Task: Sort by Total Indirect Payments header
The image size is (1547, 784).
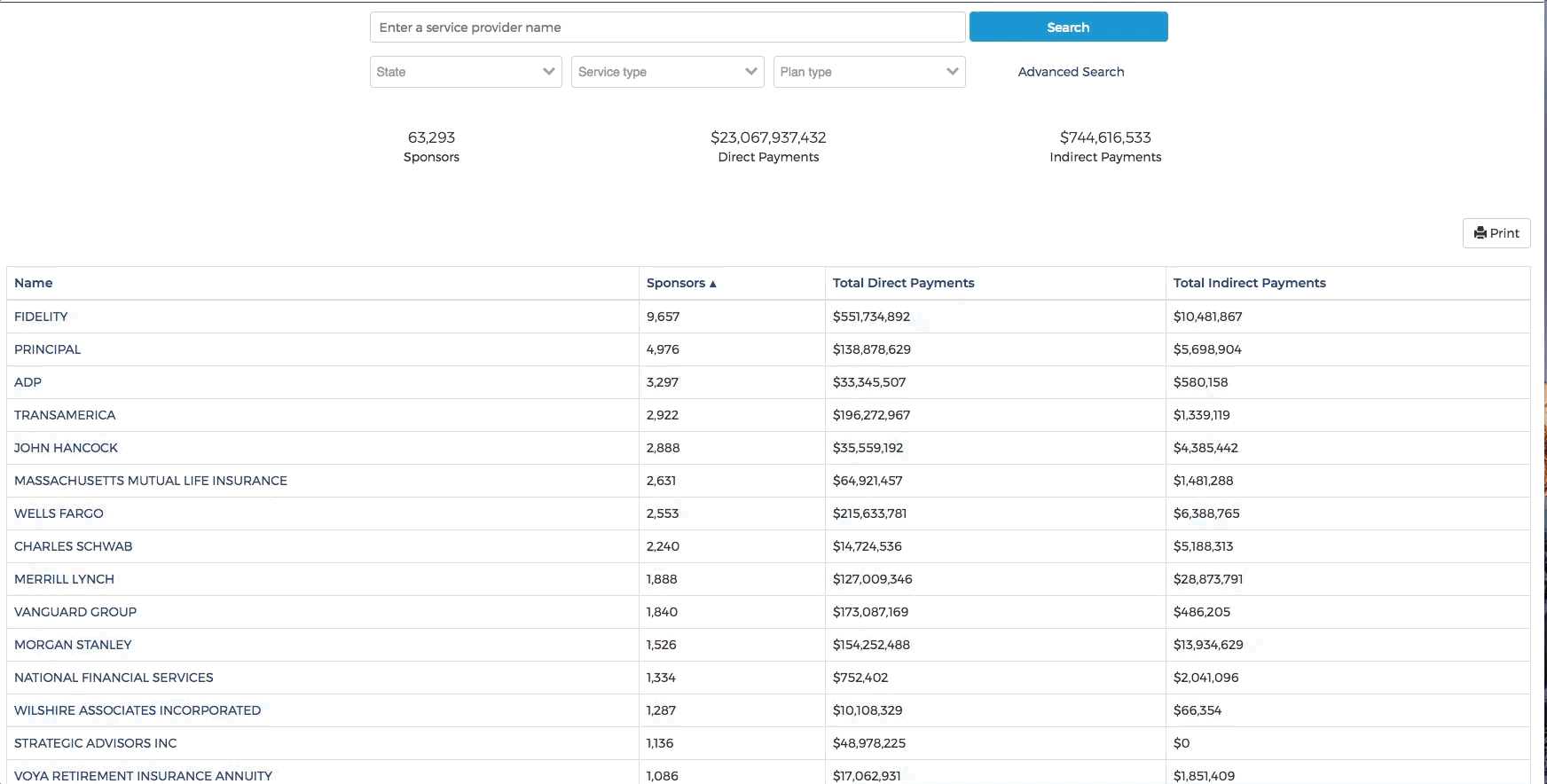Action: coord(1249,283)
